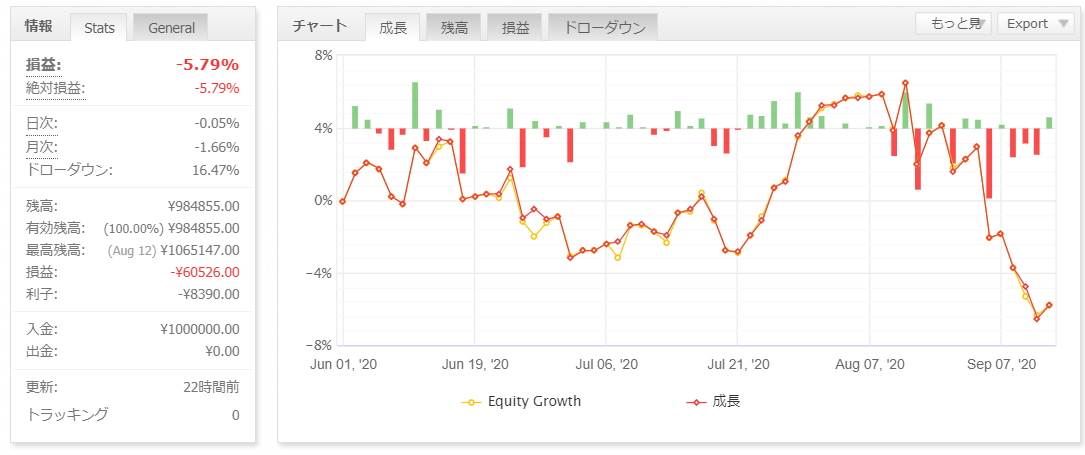Viewport: 1085px width, 455px height.
Task: Switch to the General tab
Action: click(x=170, y=28)
